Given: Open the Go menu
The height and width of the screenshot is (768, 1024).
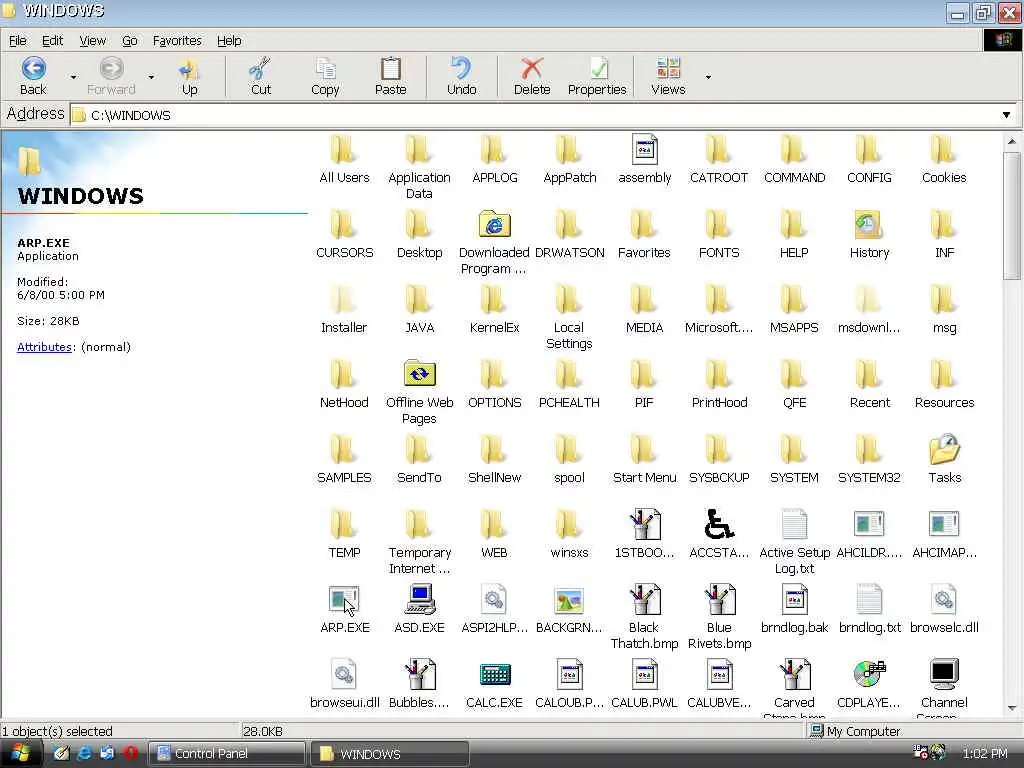Looking at the screenshot, I should [x=129, y=40].
